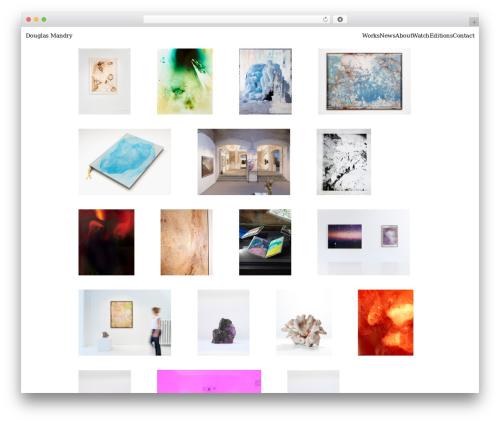Screen dimensions: 500x423
Task: Open a new tab with plus button
Action: pos(474,22)
